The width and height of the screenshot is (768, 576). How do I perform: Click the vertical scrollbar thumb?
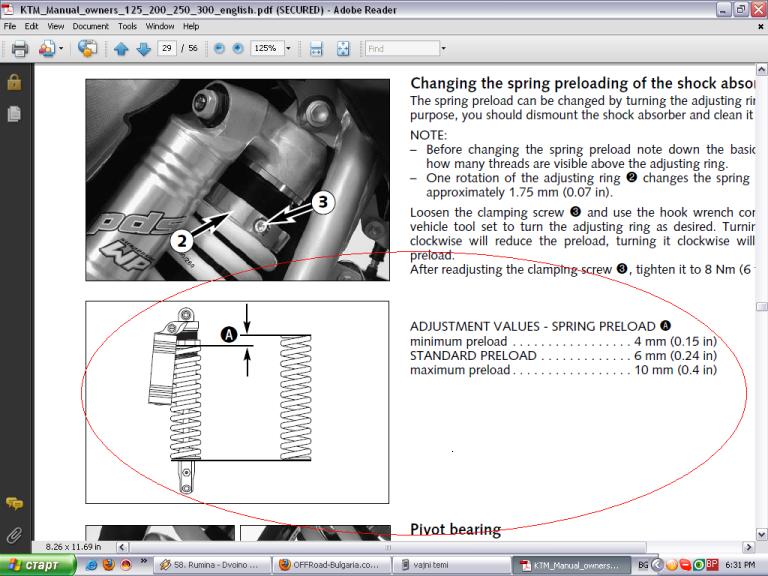point(761,307)
